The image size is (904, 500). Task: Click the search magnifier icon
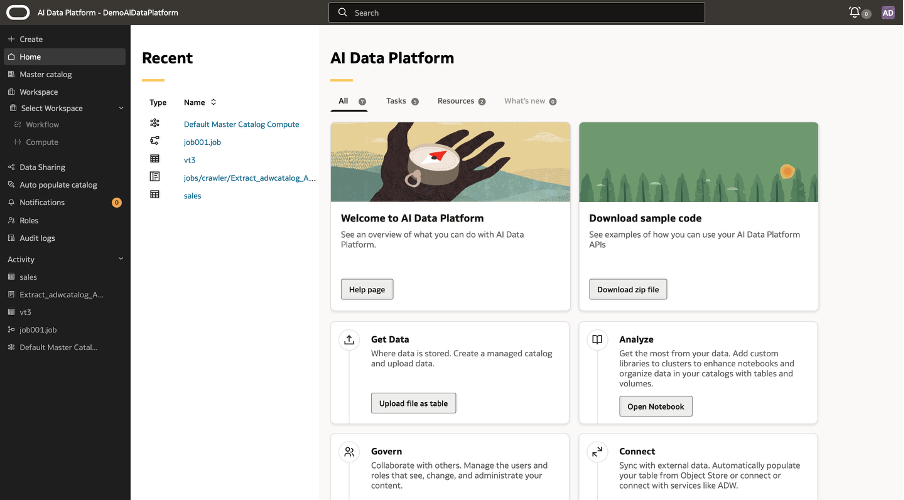coord(342,12)
